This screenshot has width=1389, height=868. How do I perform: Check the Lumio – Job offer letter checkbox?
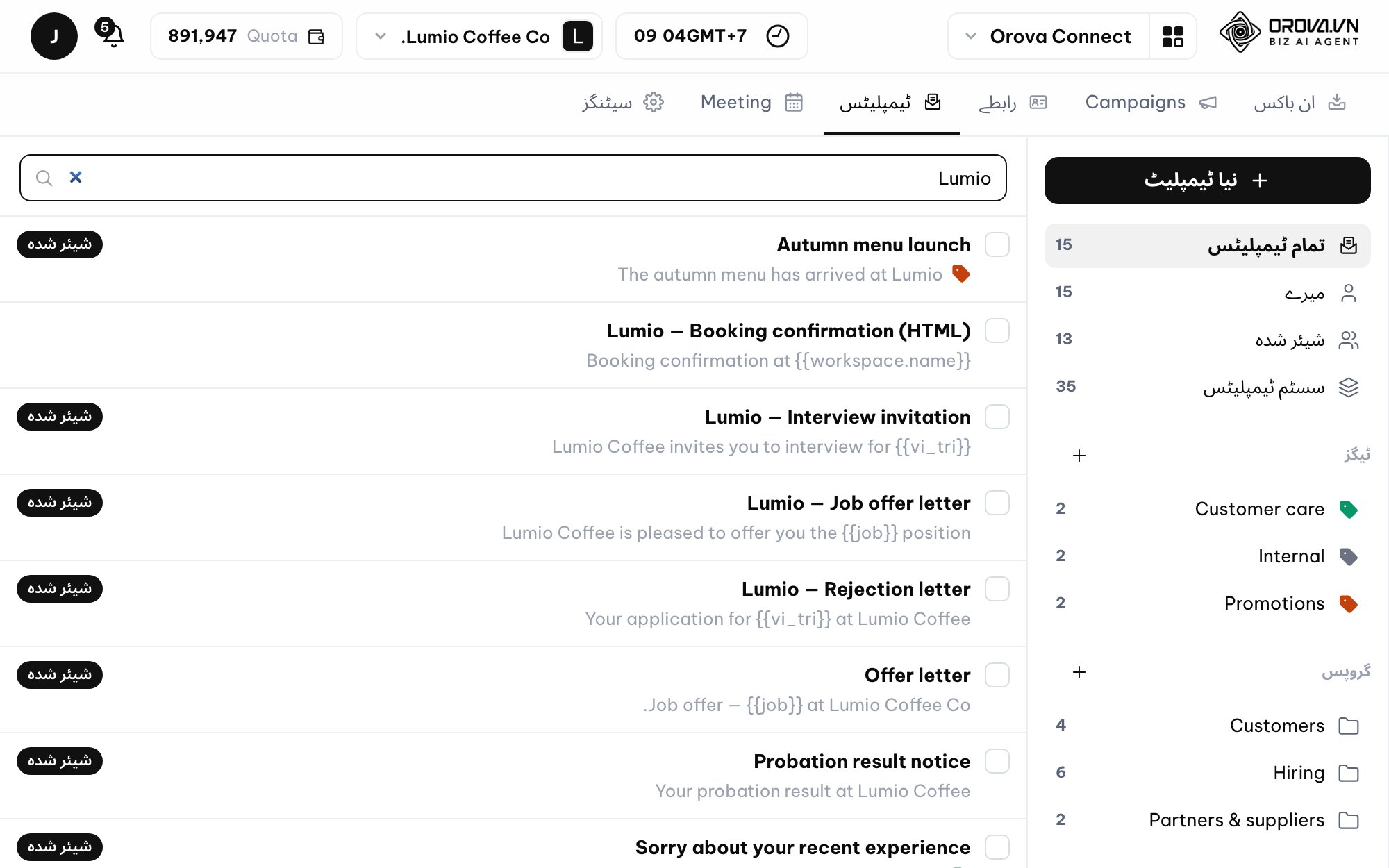[x=997, y=503]
